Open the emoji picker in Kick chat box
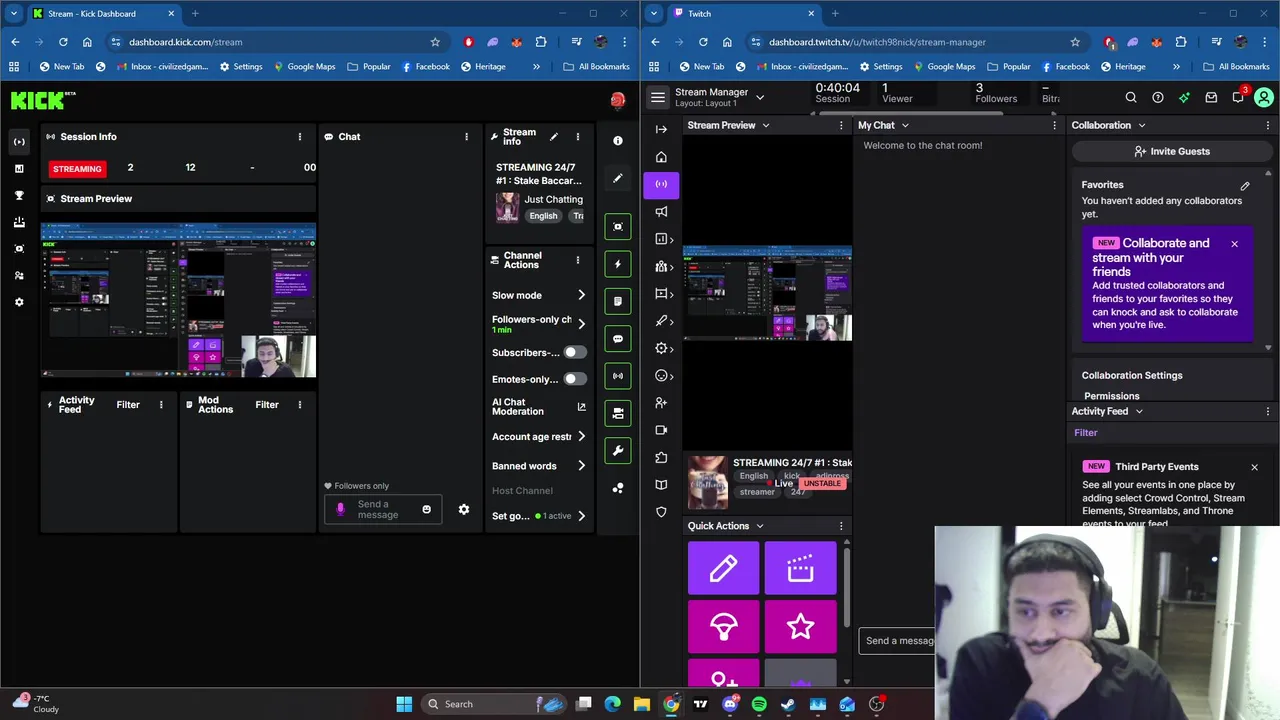The height and width of the screenshot is (720, 1280). (426, 510)
